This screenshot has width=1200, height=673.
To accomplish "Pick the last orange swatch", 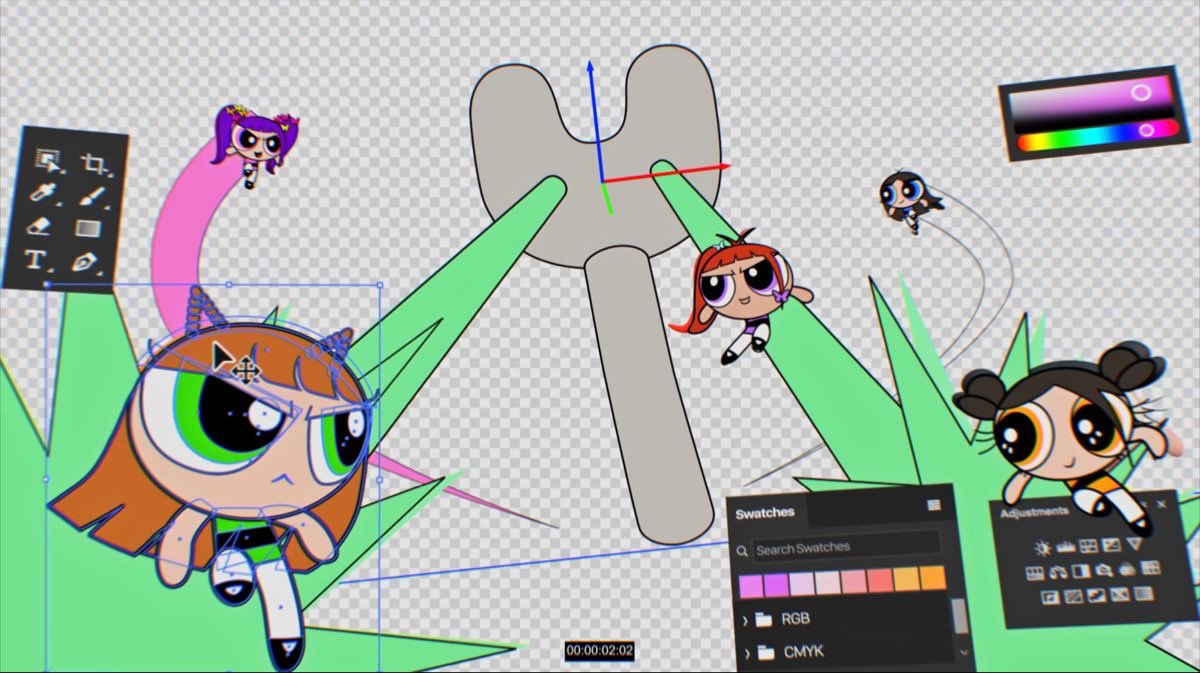I will [933, 578].
